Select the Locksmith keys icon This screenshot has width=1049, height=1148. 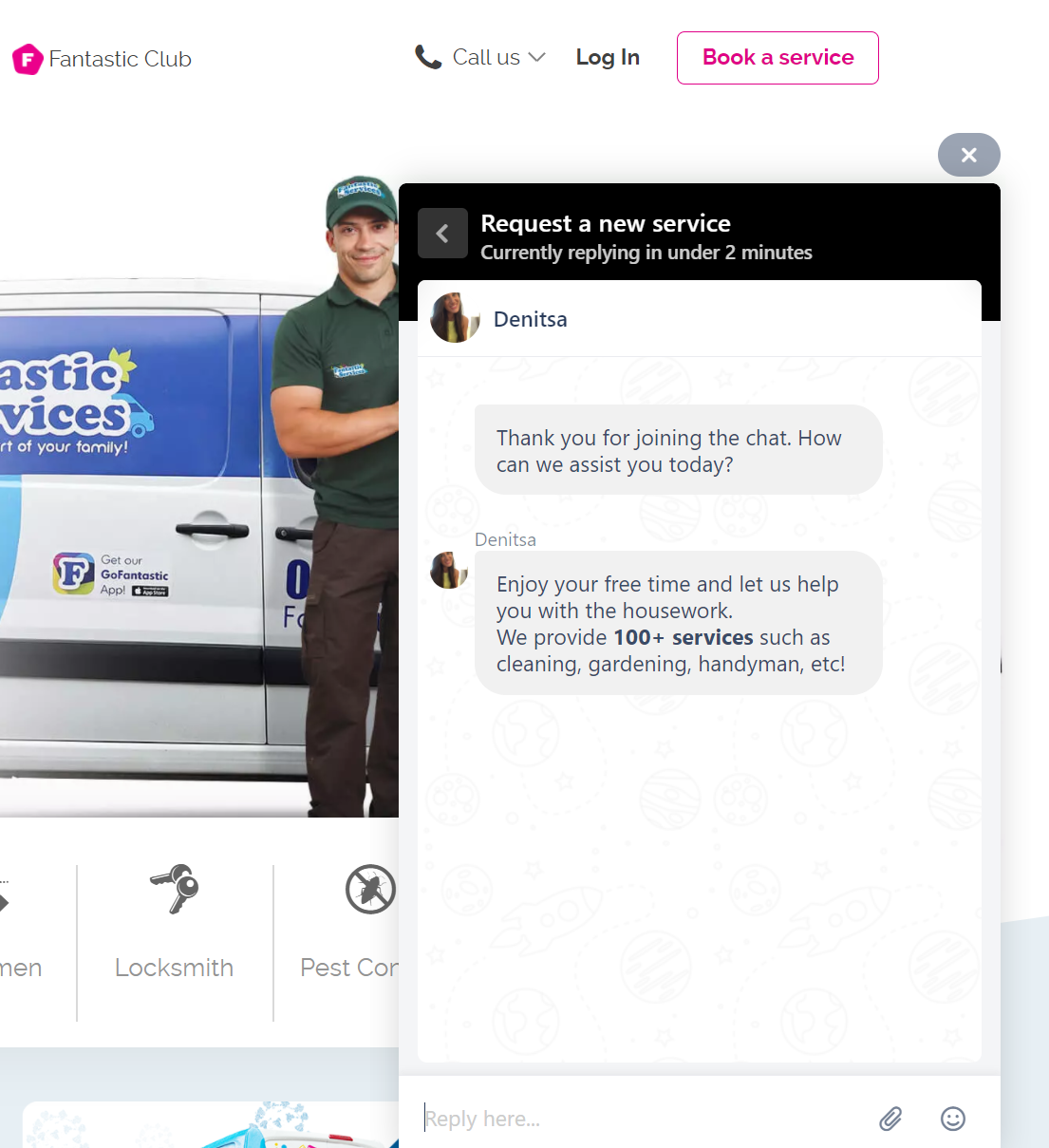pyautogui.click(x=174, y=889)
